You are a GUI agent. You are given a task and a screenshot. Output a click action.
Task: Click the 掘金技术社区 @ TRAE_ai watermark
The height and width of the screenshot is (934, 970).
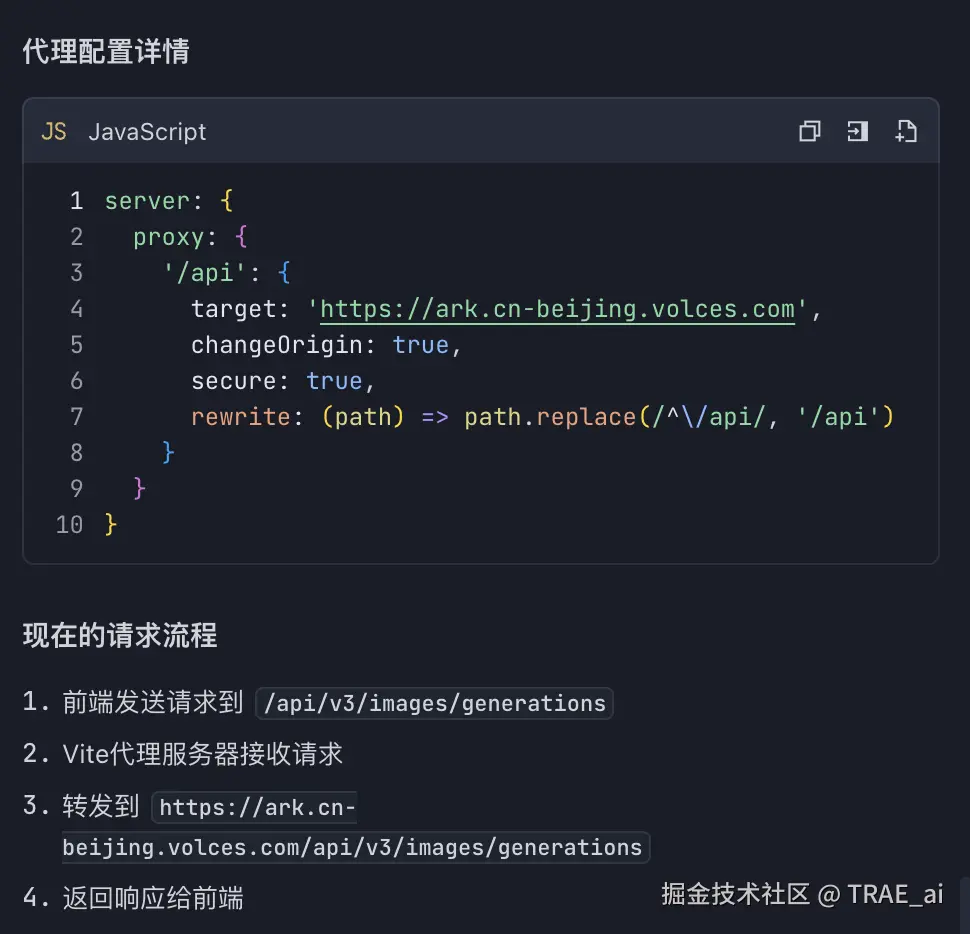point(802,894)
